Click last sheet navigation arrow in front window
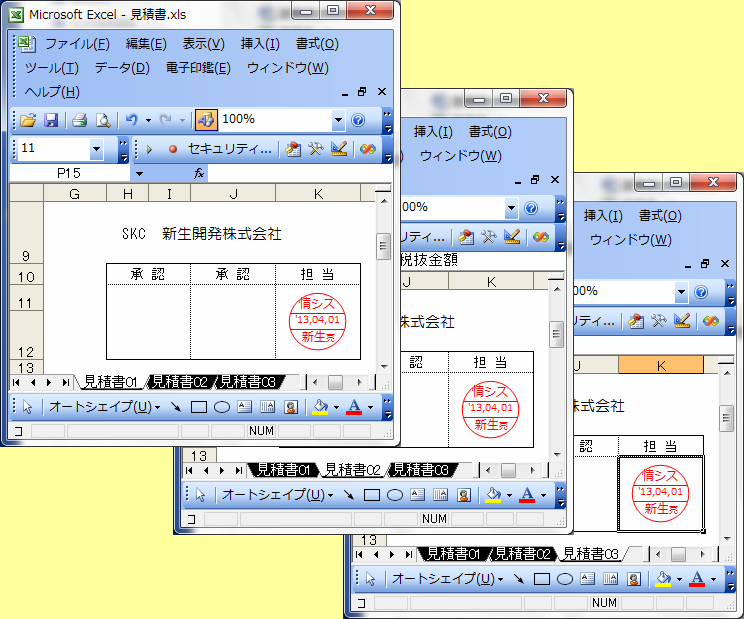Image resolution: width=744 pixels, height=619 pixels. click(x=66, y=382)
